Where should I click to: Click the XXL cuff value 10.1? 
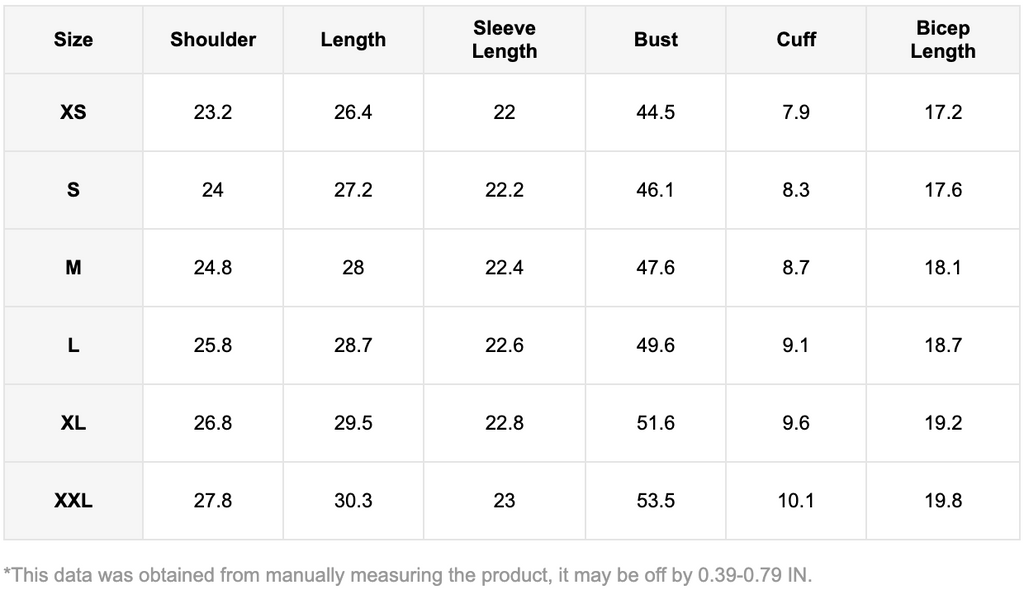(x=796, y=501)
